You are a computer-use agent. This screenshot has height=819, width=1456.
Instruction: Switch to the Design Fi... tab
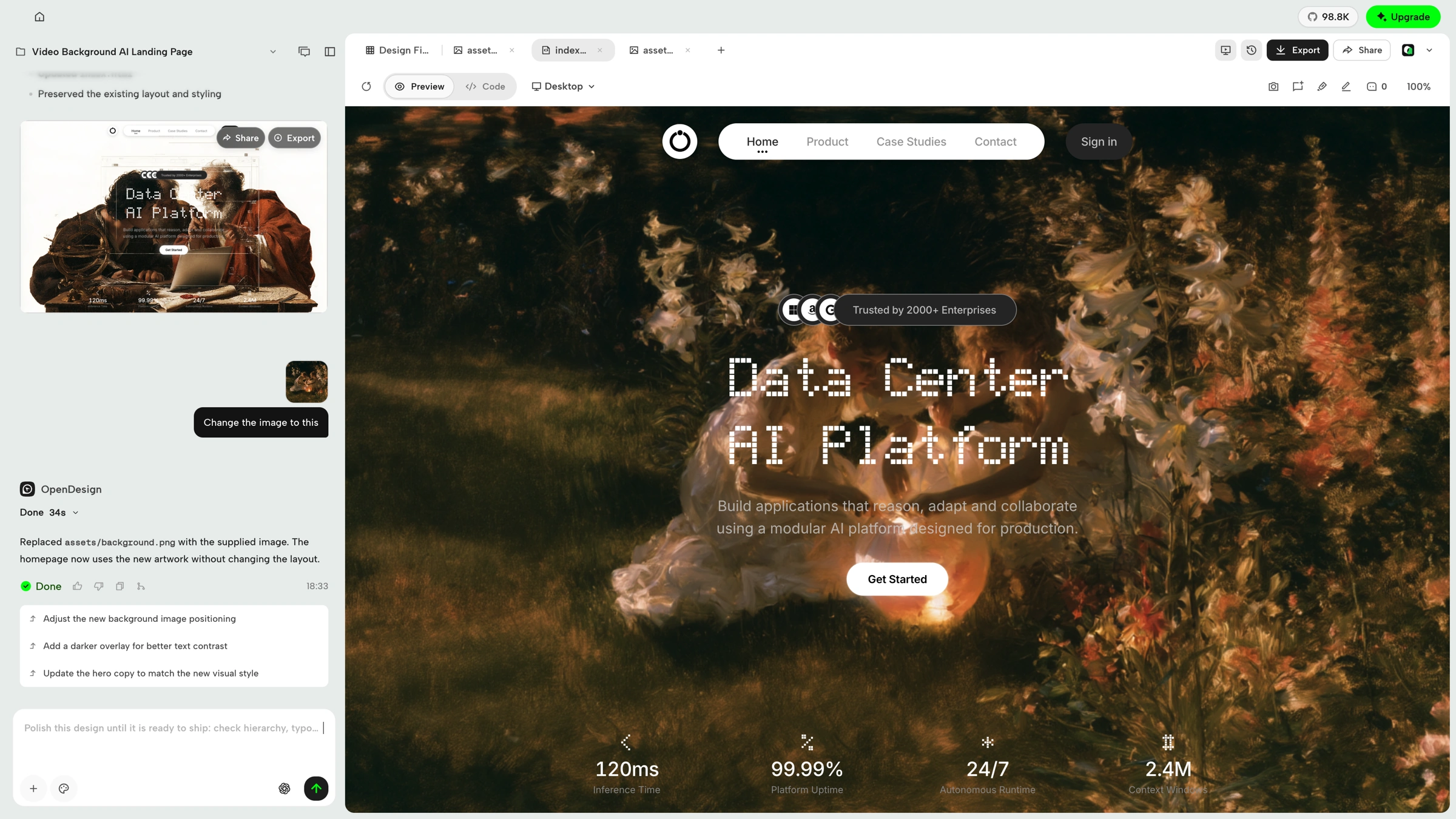click(397, 50)
